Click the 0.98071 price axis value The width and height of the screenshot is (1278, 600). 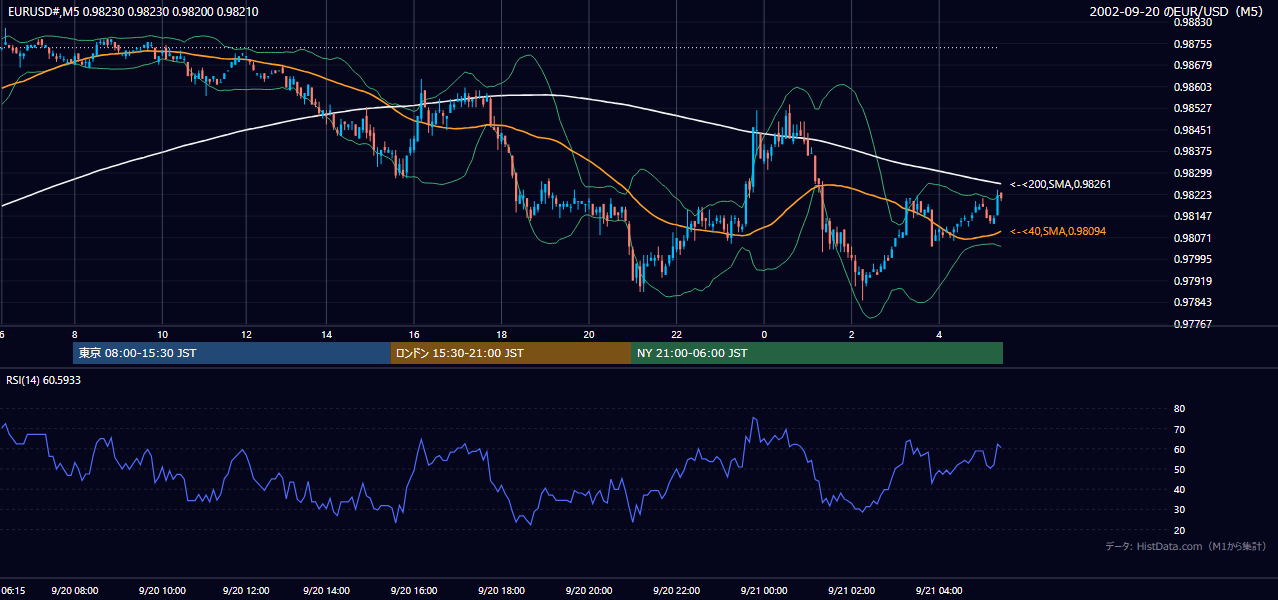pos(1192,238)
